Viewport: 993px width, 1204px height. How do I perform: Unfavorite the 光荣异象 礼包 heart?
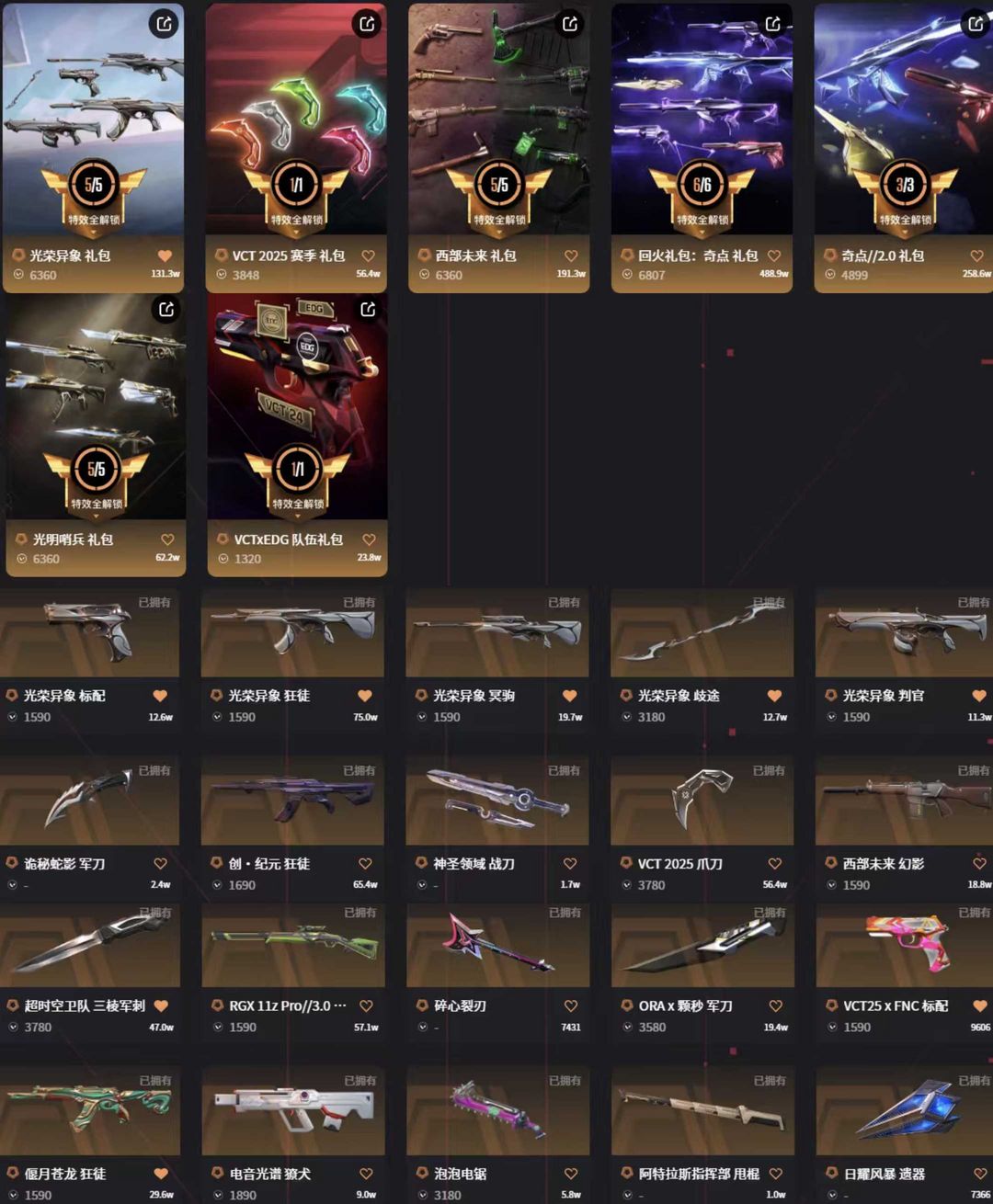165,256
